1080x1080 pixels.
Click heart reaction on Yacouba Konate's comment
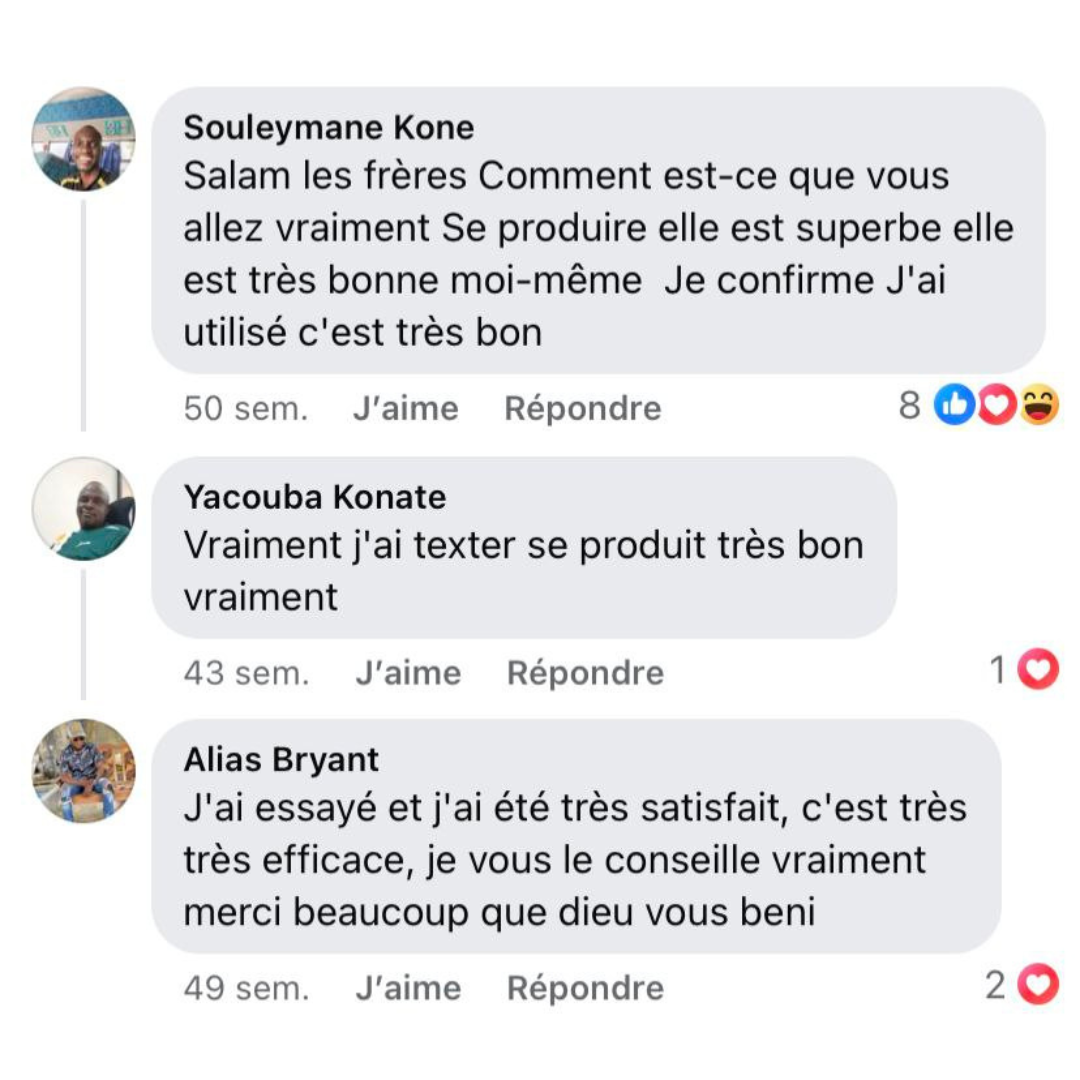pos(1038,671)
